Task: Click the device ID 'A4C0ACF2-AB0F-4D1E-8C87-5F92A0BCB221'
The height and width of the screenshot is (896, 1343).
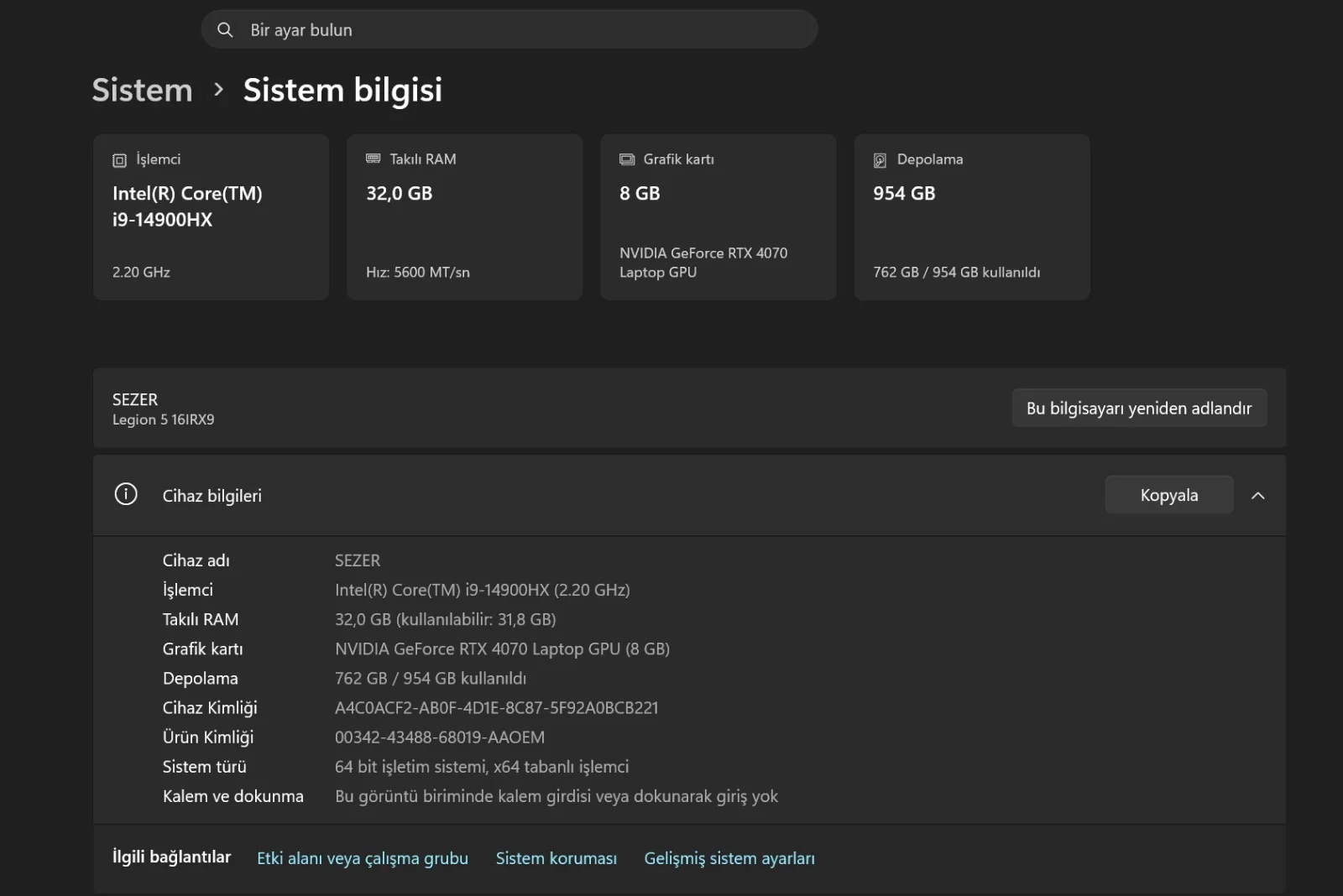Action: [497, 707]
